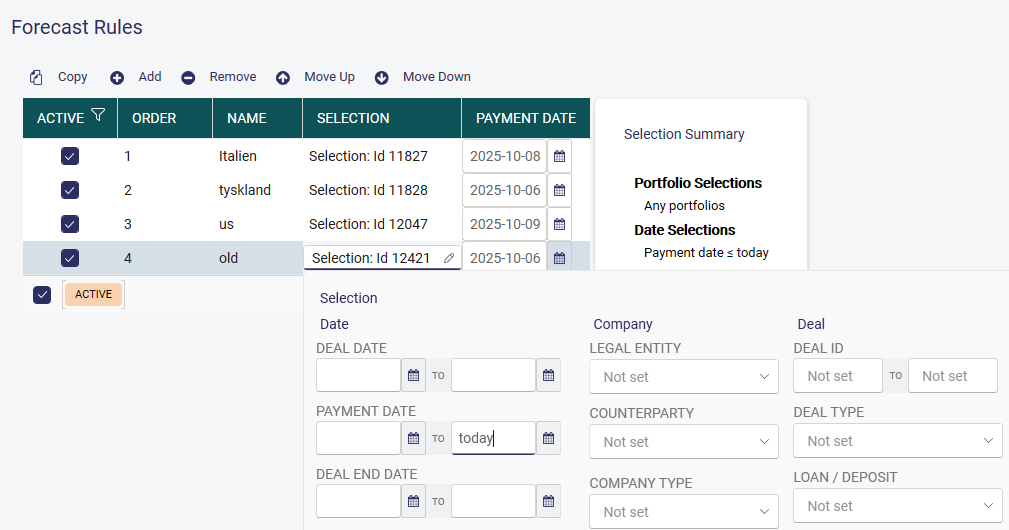This screenshot has width=1009, height=530.
Task: Expand the Deal Type dropdown
Action: 897,441
